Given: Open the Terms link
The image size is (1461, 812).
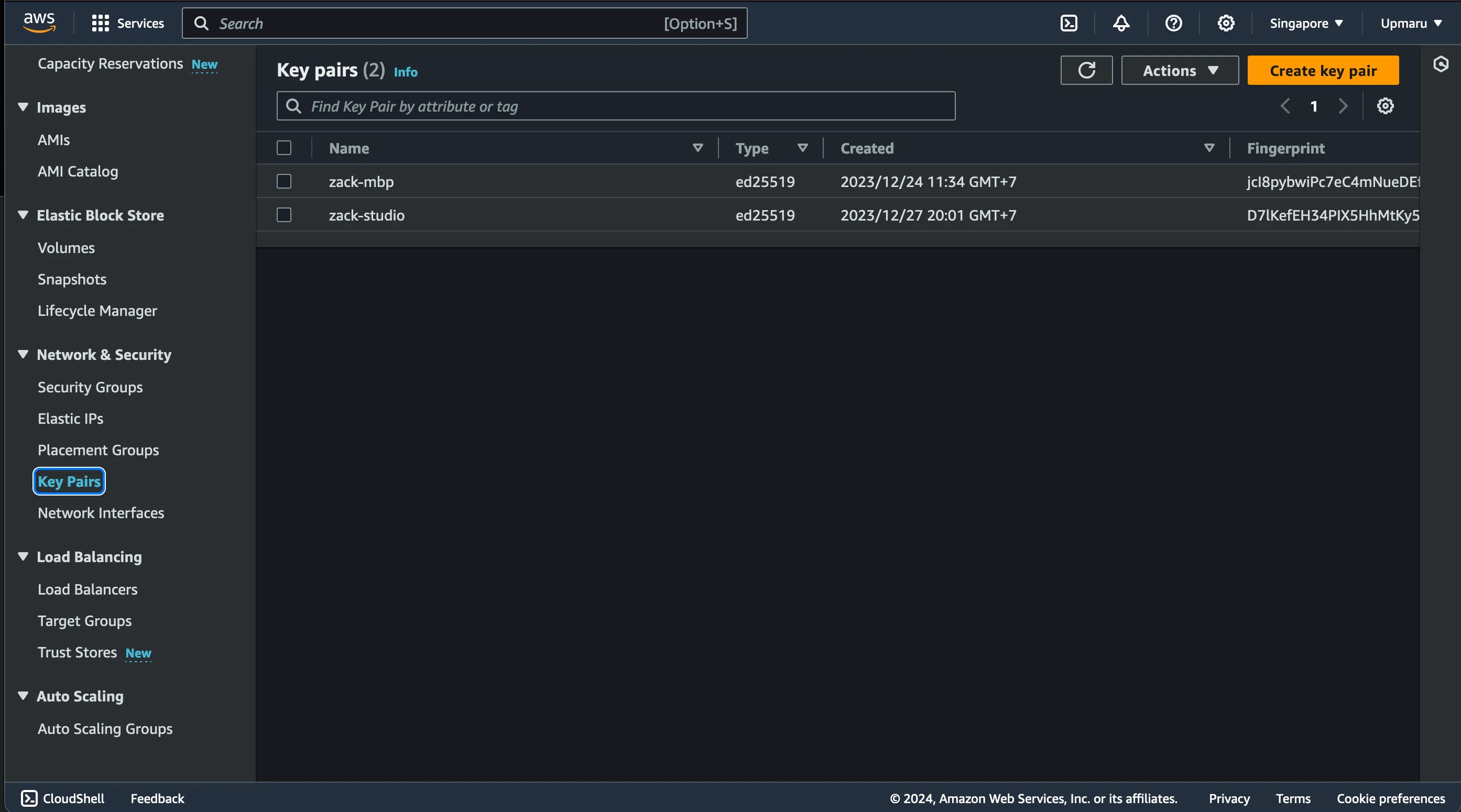Looking at the screenshot, I should coord(1293,798).
